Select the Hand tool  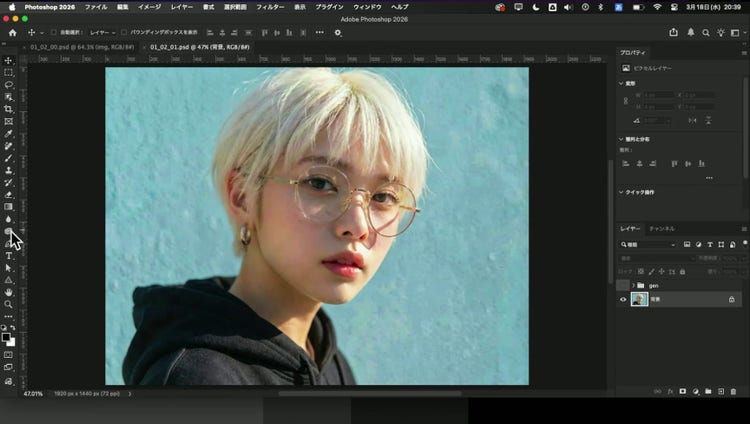[9, 292]
